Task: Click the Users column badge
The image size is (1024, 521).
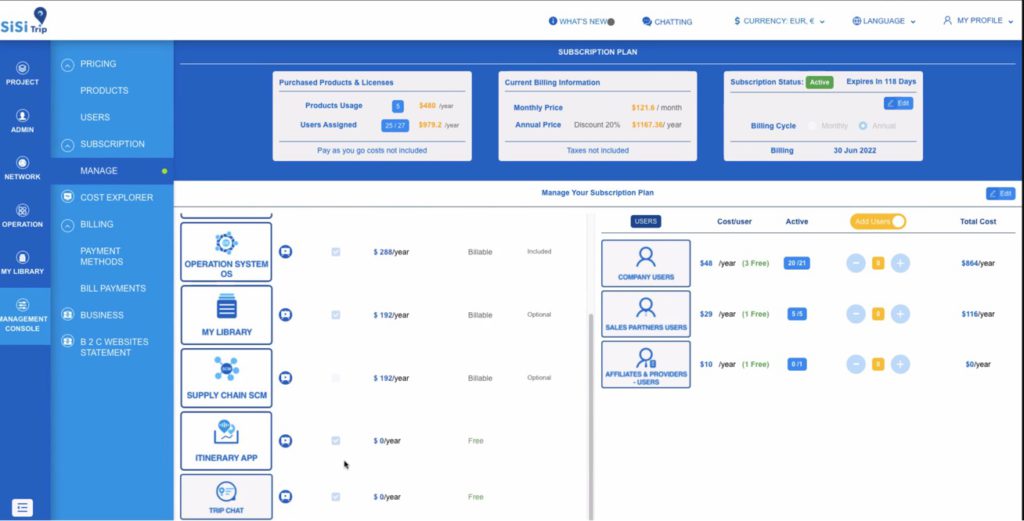Action: click(646, 221)
